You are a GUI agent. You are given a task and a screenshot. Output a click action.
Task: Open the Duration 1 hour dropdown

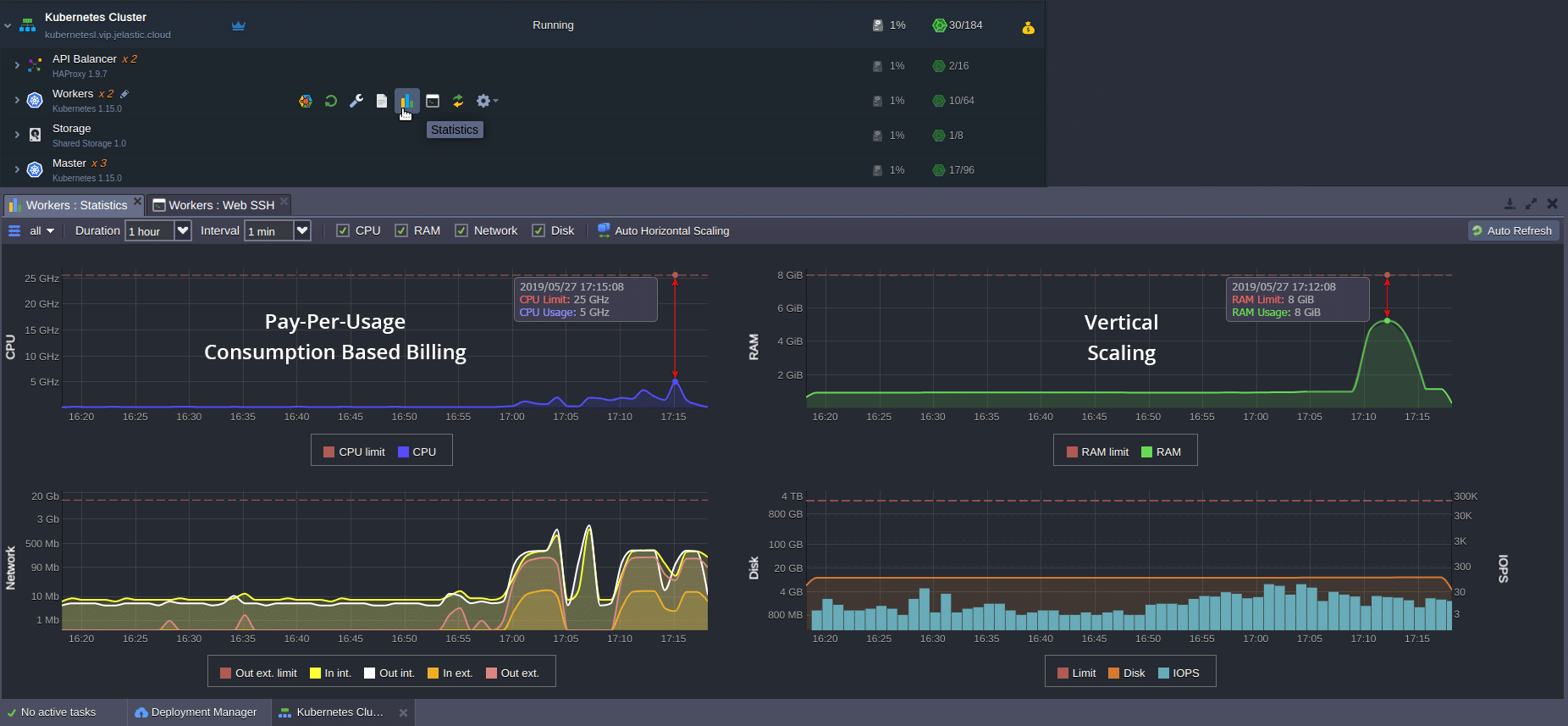tap(183, 230)
